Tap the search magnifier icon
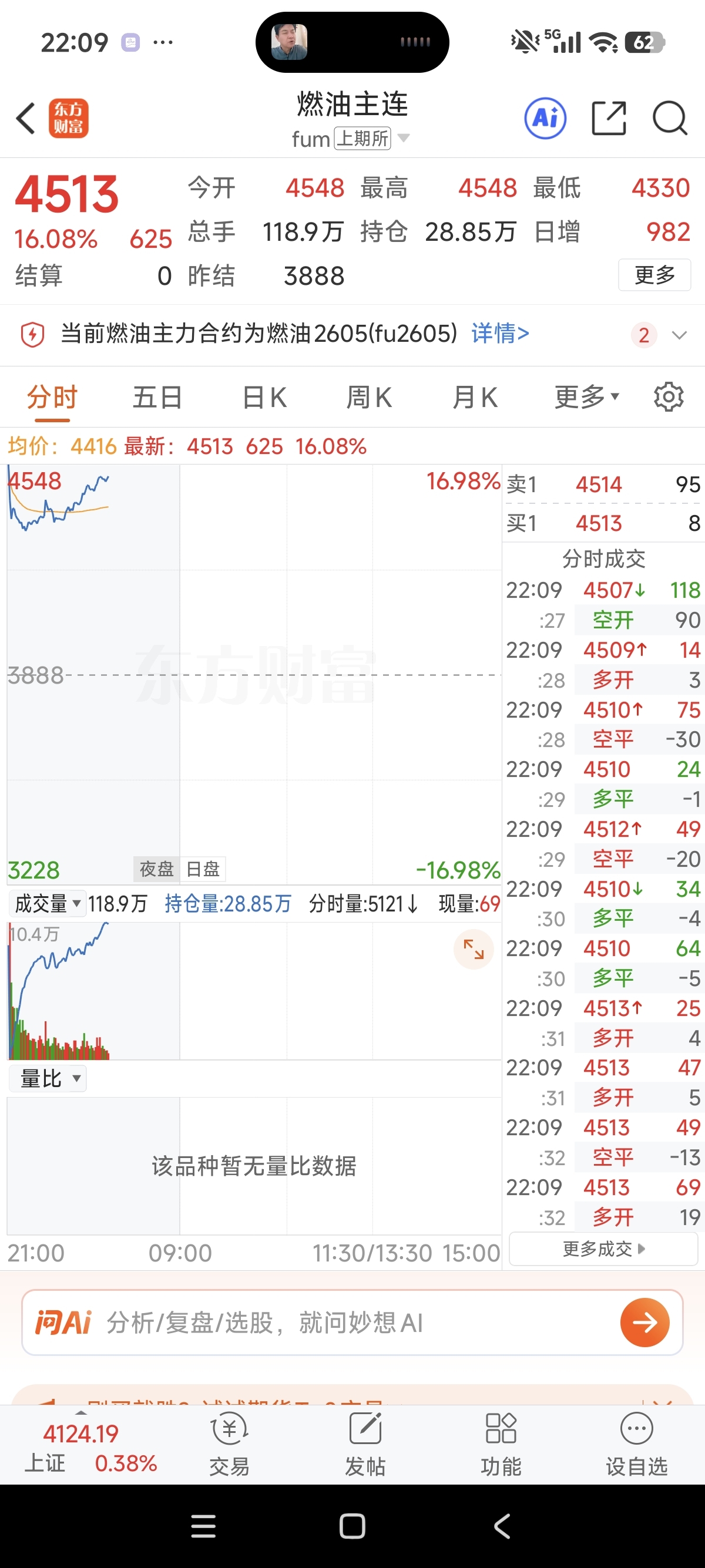 click(x=670, y=117)
